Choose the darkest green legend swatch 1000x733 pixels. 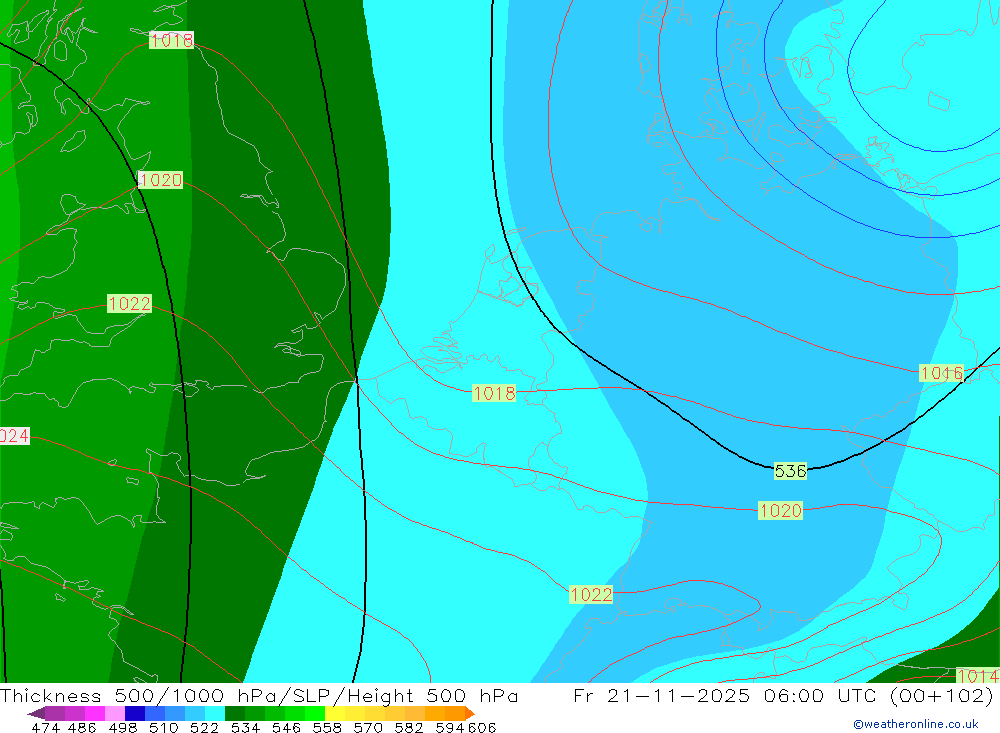tap(235, 713)
